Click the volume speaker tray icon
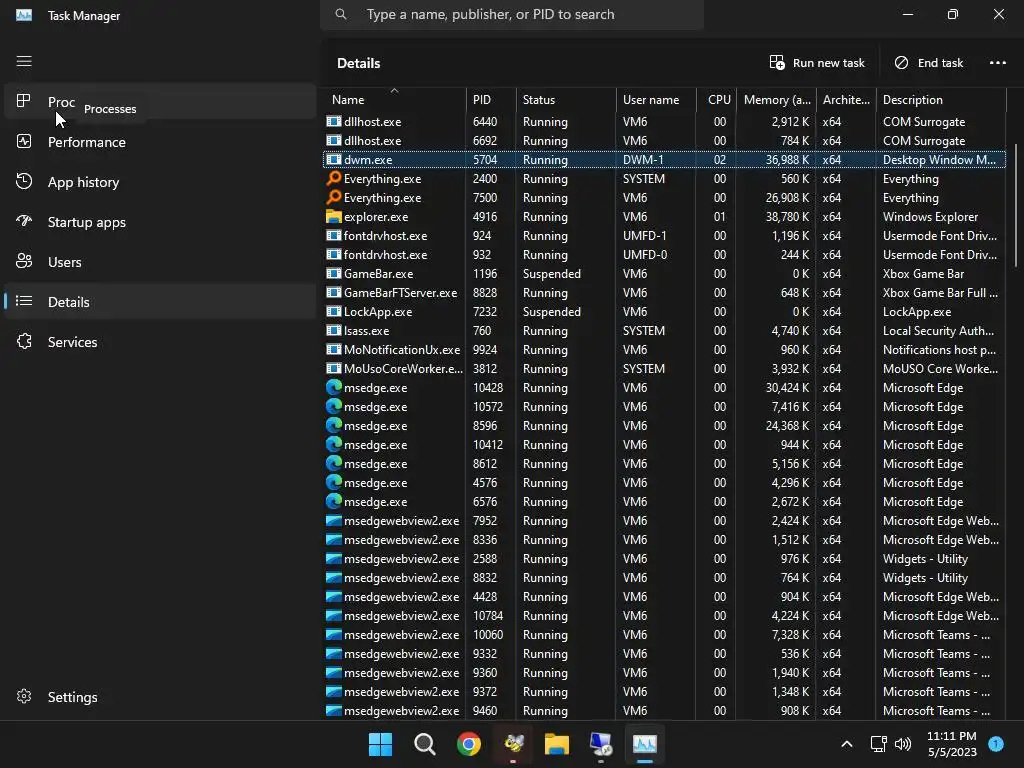The height and width of the screenshot is (768, 1024). (x=903, y=744)
